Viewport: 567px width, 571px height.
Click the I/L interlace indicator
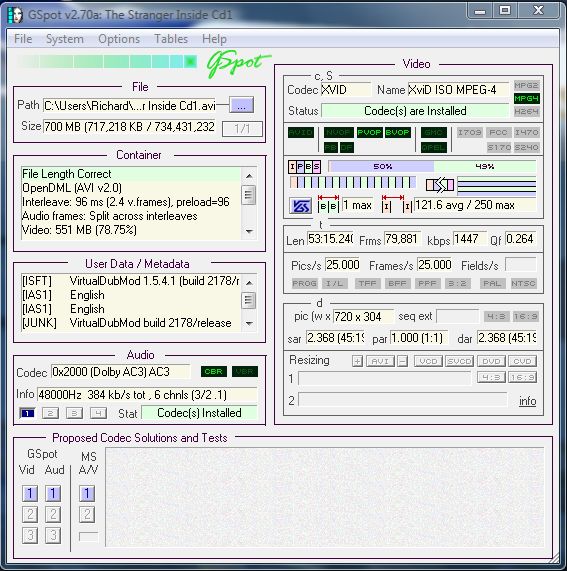click(334, 283)
